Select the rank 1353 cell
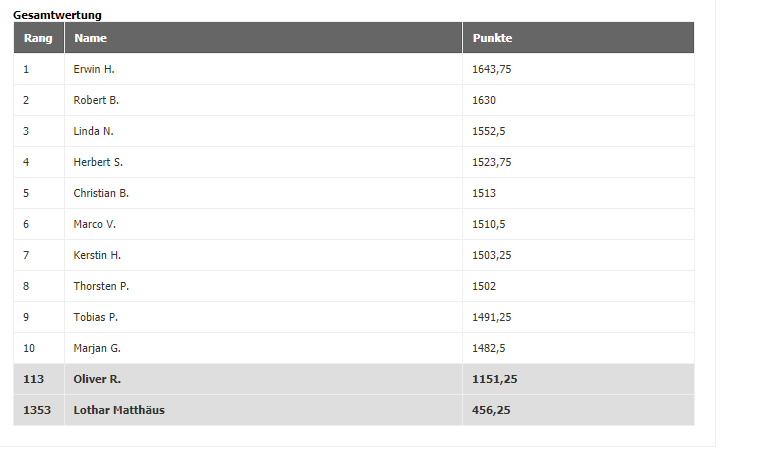This screenshot has height=462, width=769. 39,410
